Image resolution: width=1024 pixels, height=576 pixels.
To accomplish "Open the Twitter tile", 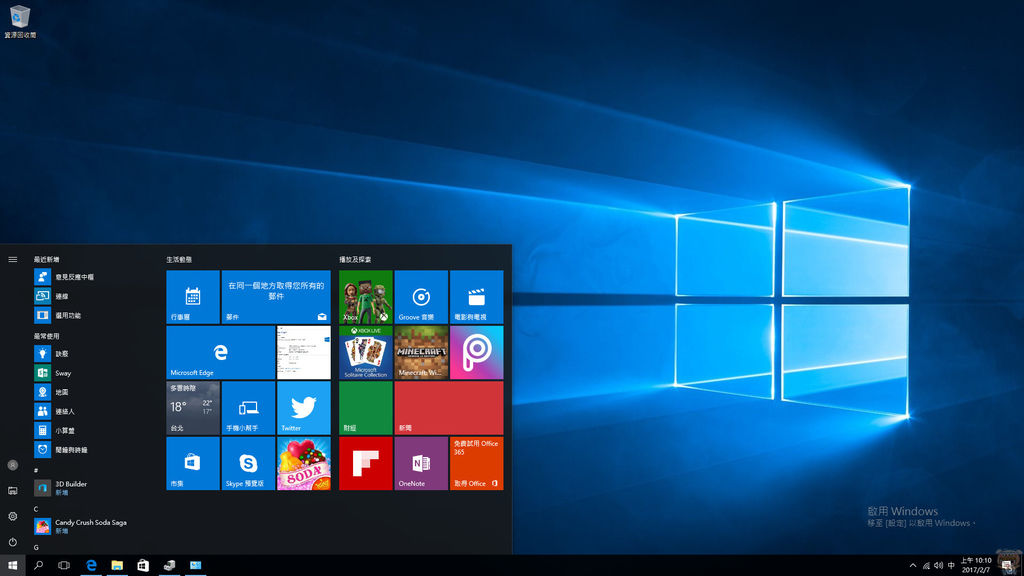I will 304,408.
